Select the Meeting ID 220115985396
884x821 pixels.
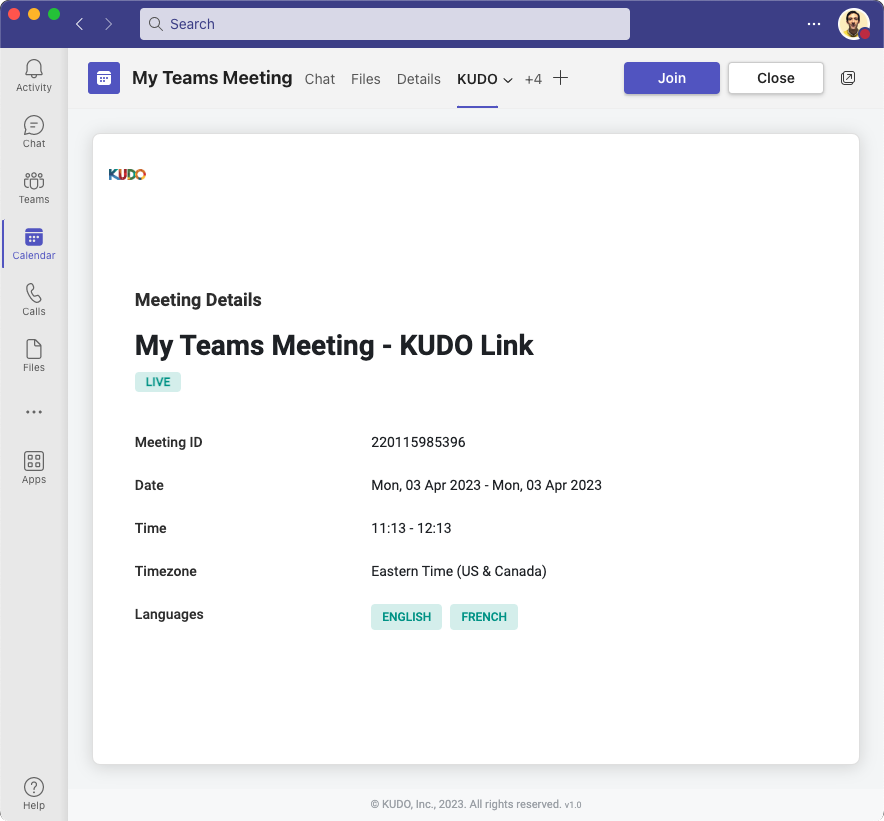click(418, 442)
